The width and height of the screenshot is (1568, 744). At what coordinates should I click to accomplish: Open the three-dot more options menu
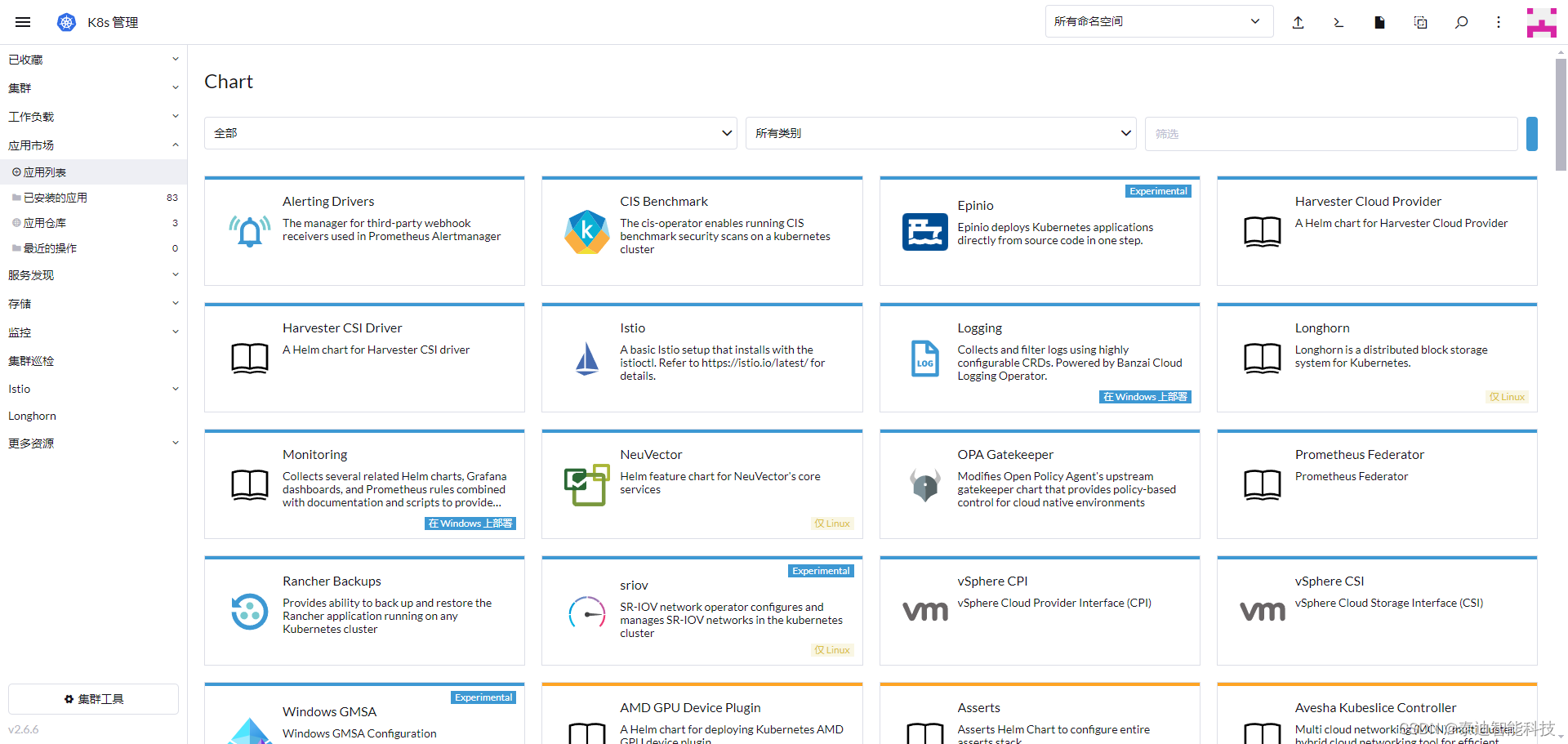tap(1499, 22)
